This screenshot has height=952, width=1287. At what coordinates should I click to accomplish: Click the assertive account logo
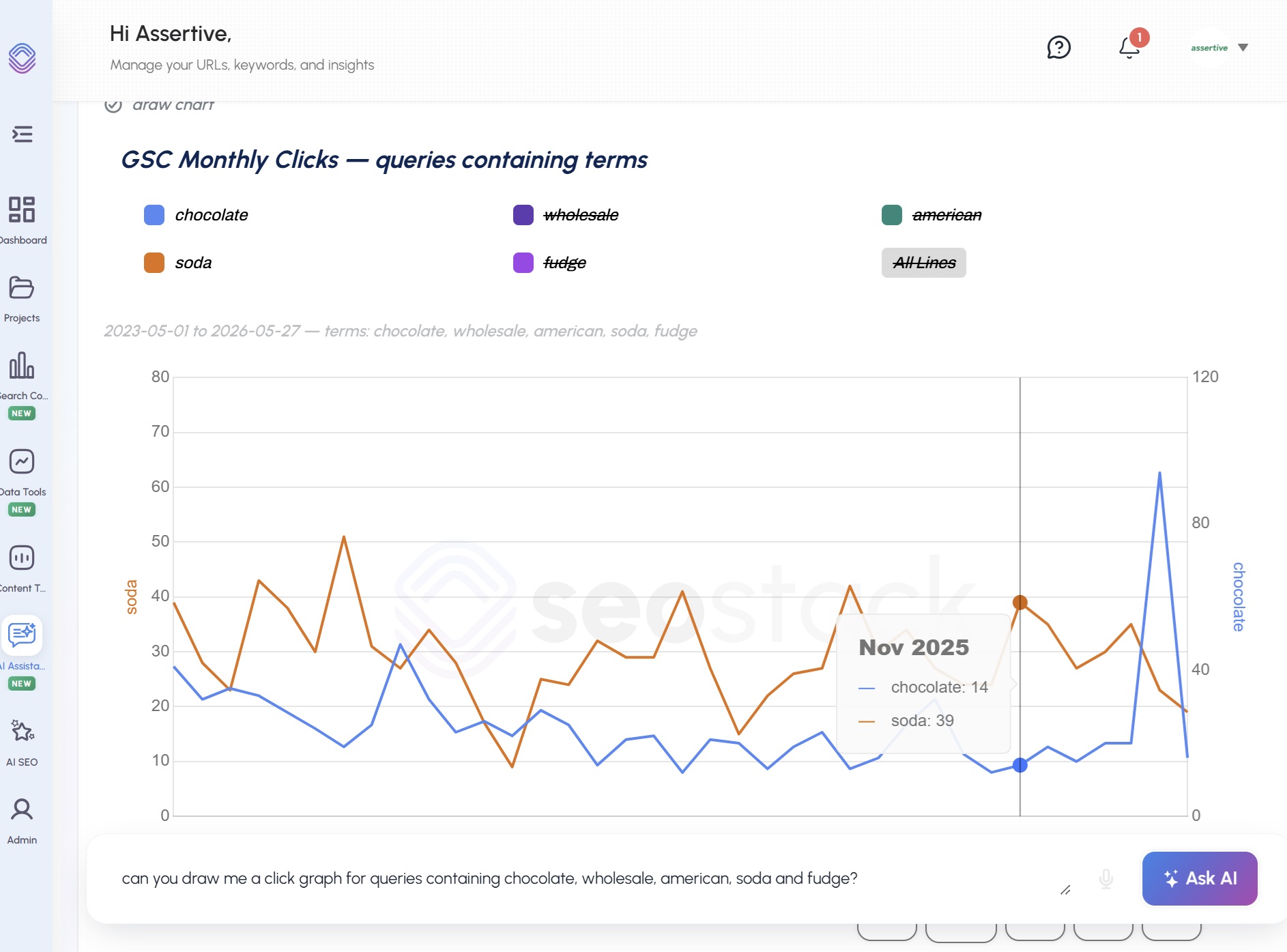tap(1209, 48)
